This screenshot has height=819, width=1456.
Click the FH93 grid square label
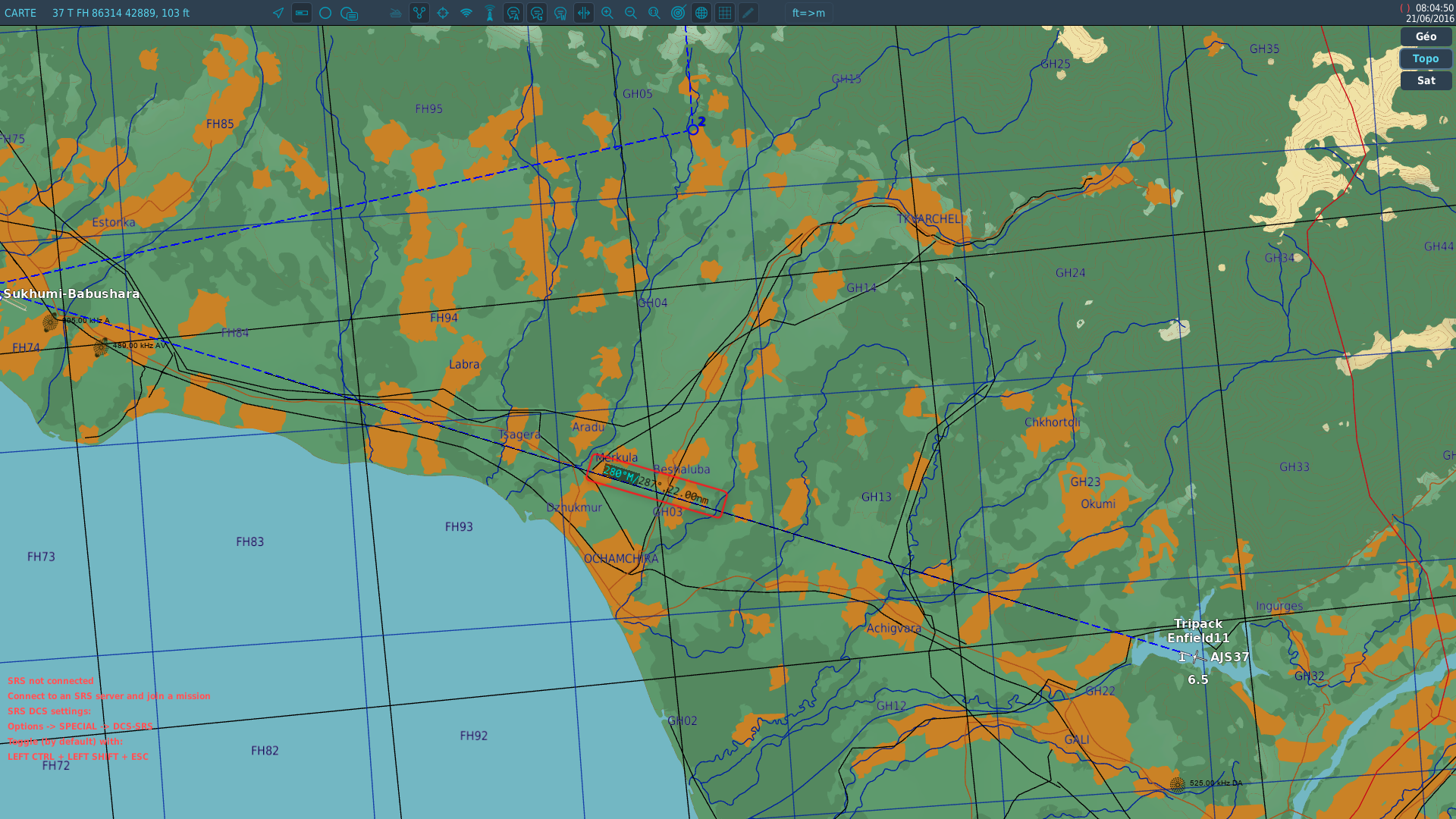tap(459, 527)
